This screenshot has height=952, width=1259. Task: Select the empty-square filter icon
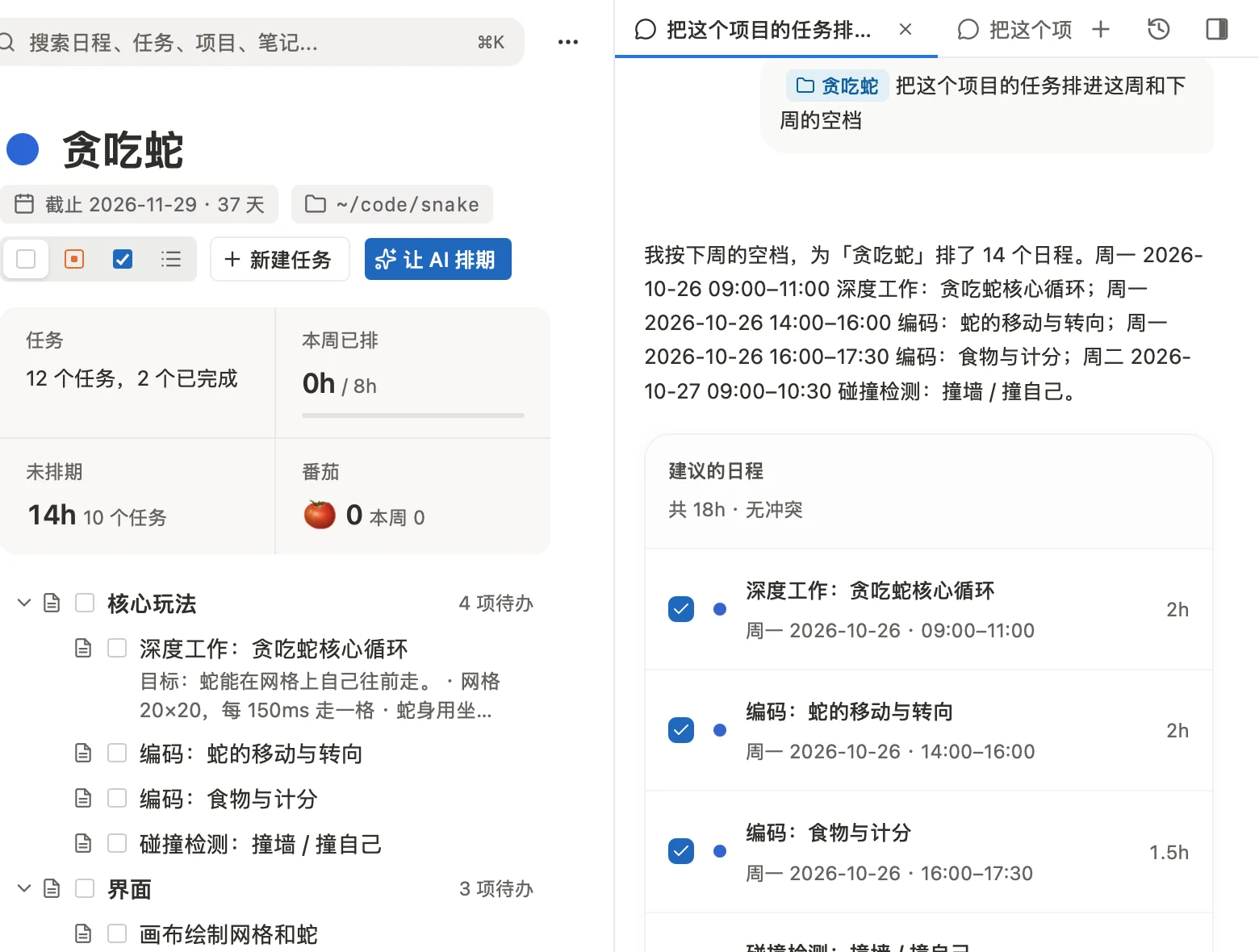click(26, 259)
